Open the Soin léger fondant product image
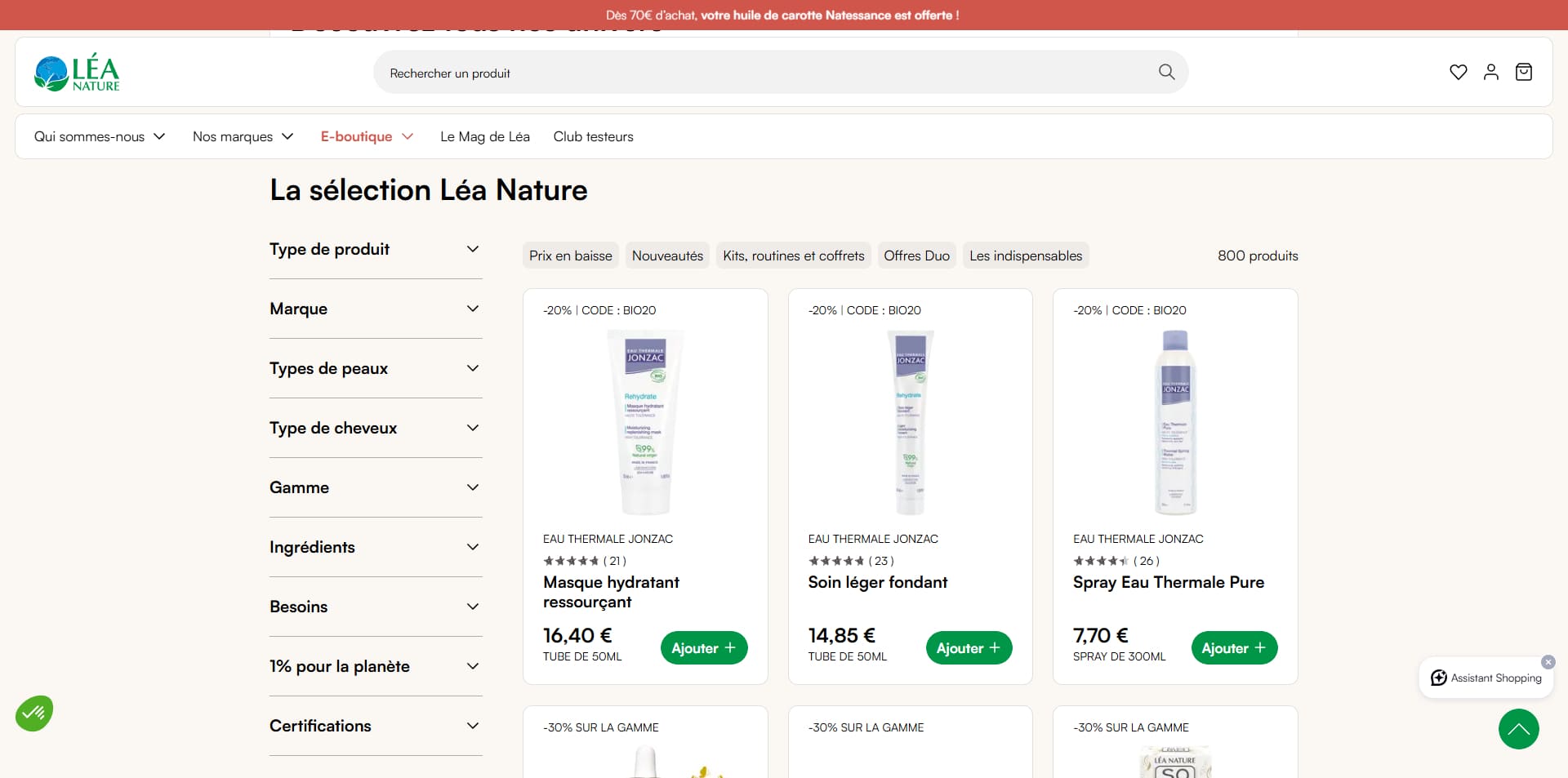Viewport: 1568px width, 778px height. click(x=910, y=422)
